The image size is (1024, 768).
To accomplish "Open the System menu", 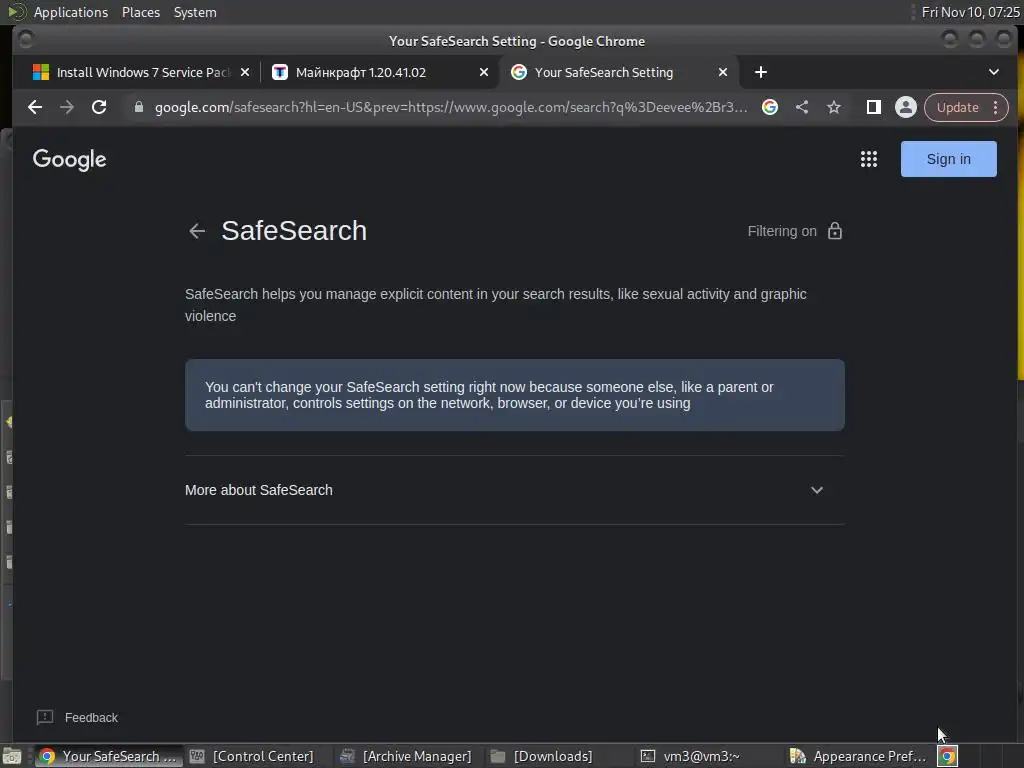I will pyautogui.click(x=195, y=12).
